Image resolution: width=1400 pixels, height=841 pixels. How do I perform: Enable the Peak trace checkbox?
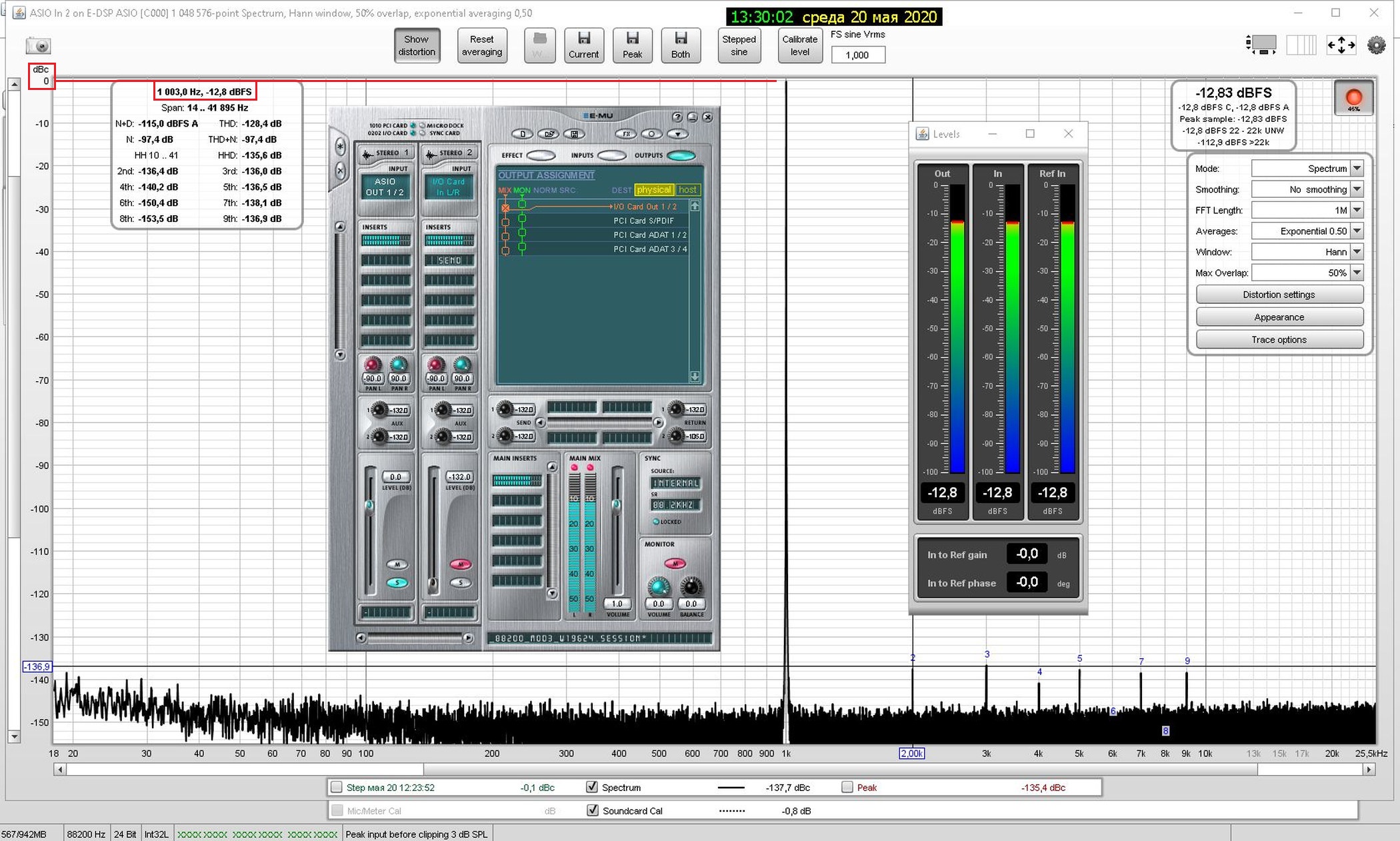pos(847,787)
